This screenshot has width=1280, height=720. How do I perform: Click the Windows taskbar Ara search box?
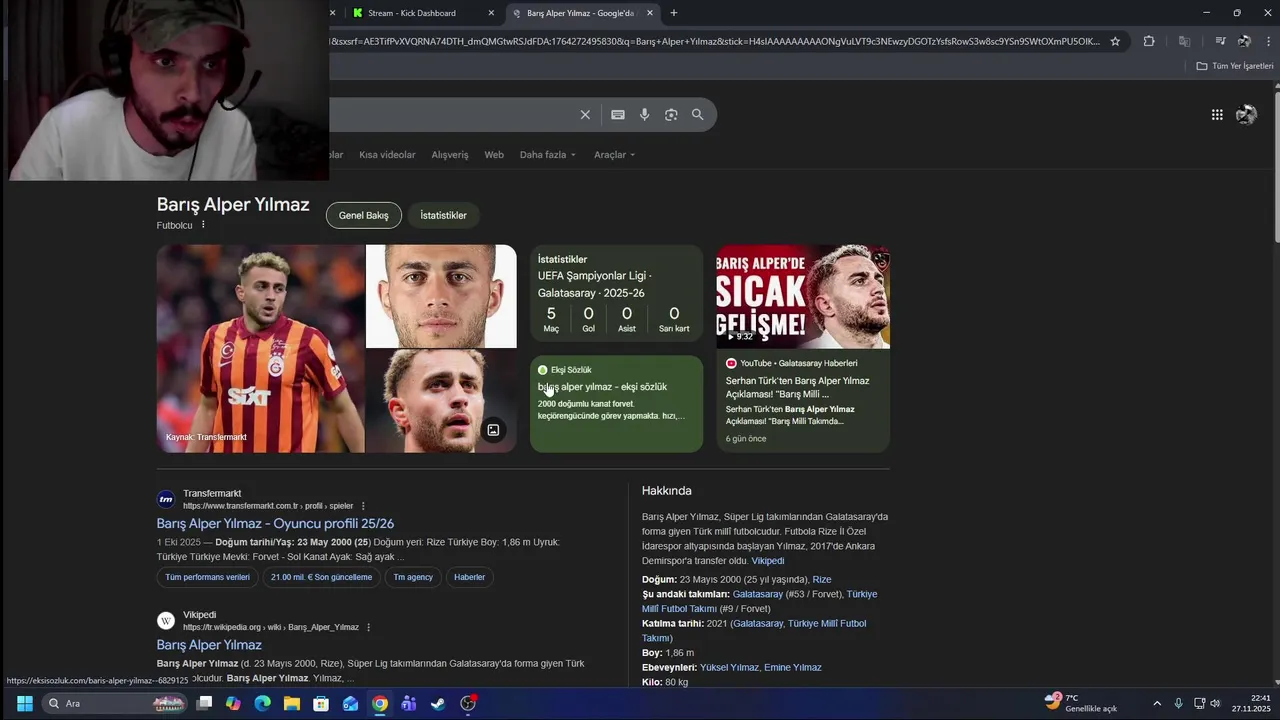112,704
